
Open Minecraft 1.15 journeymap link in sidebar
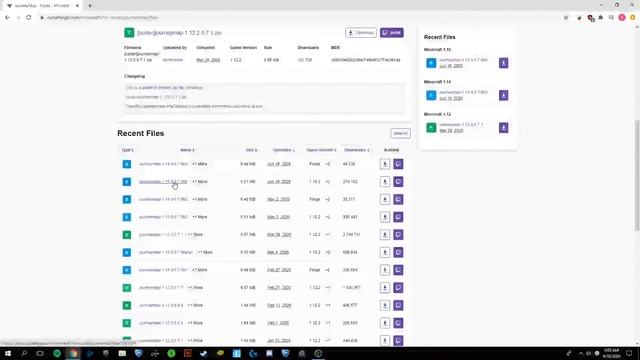coord(463,60)
